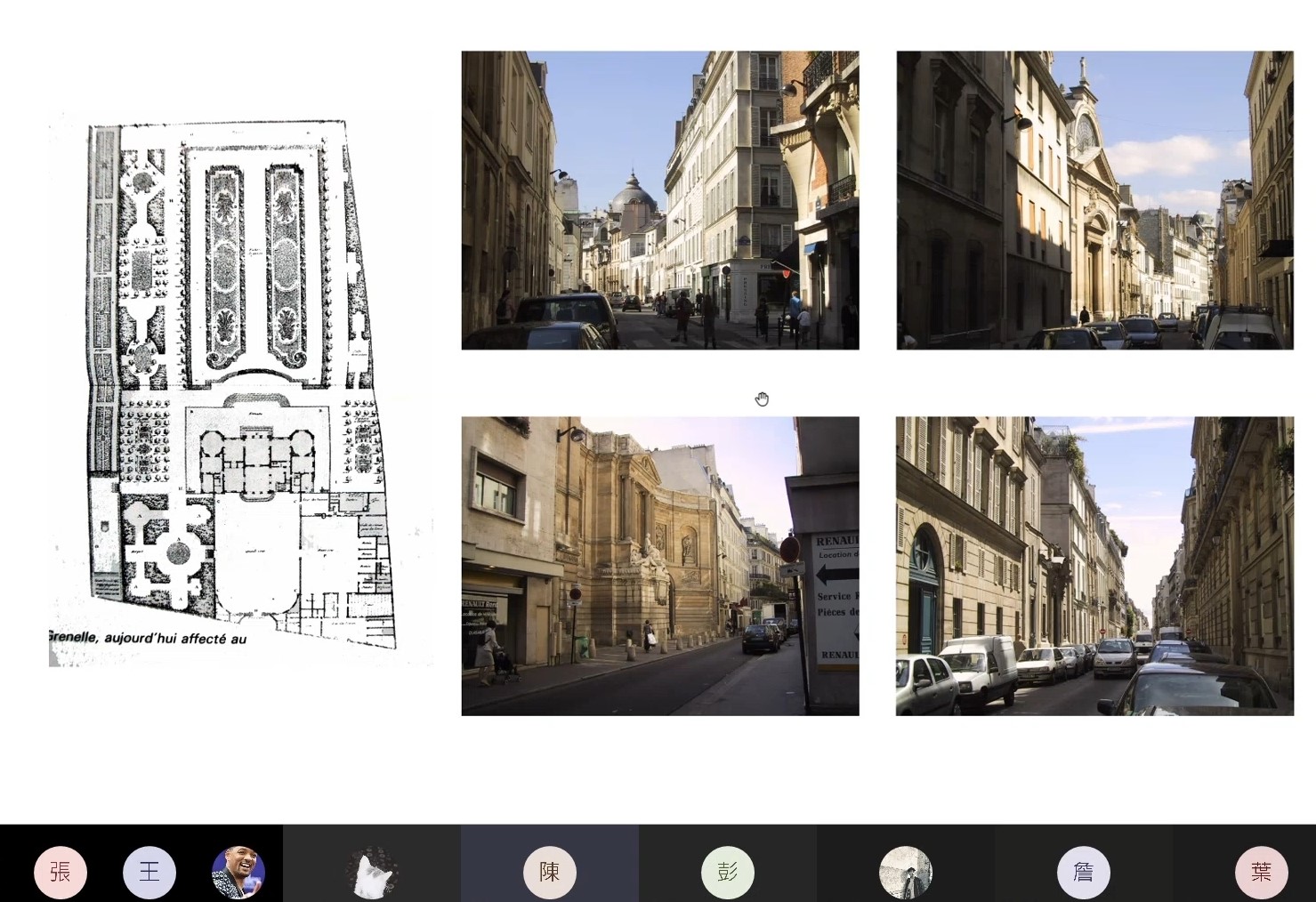
Task: Open the black-and-white photo participant avatar
Action: 905,872
